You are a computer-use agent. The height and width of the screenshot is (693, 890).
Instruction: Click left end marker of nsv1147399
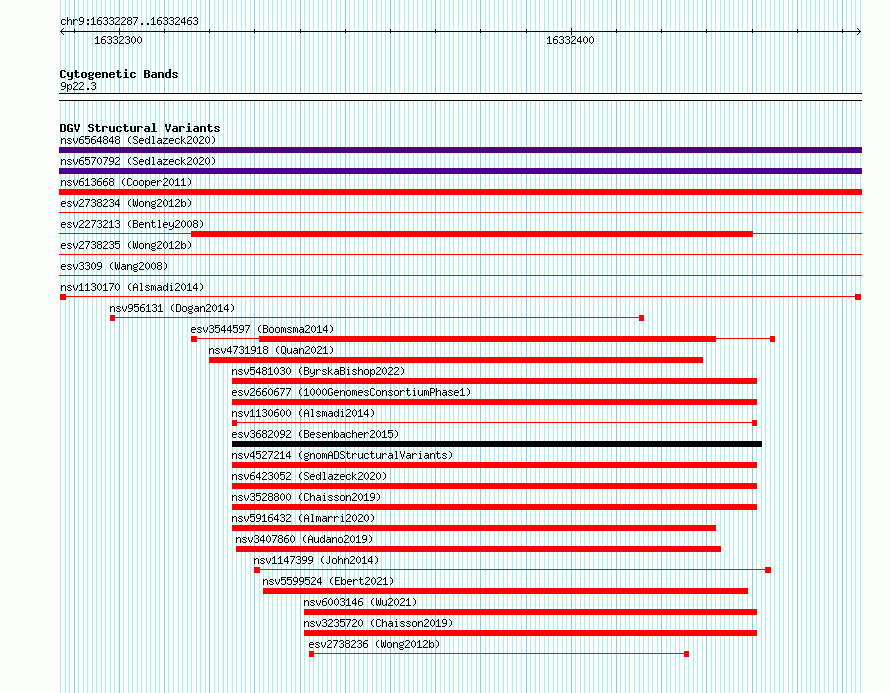(257, 570)
